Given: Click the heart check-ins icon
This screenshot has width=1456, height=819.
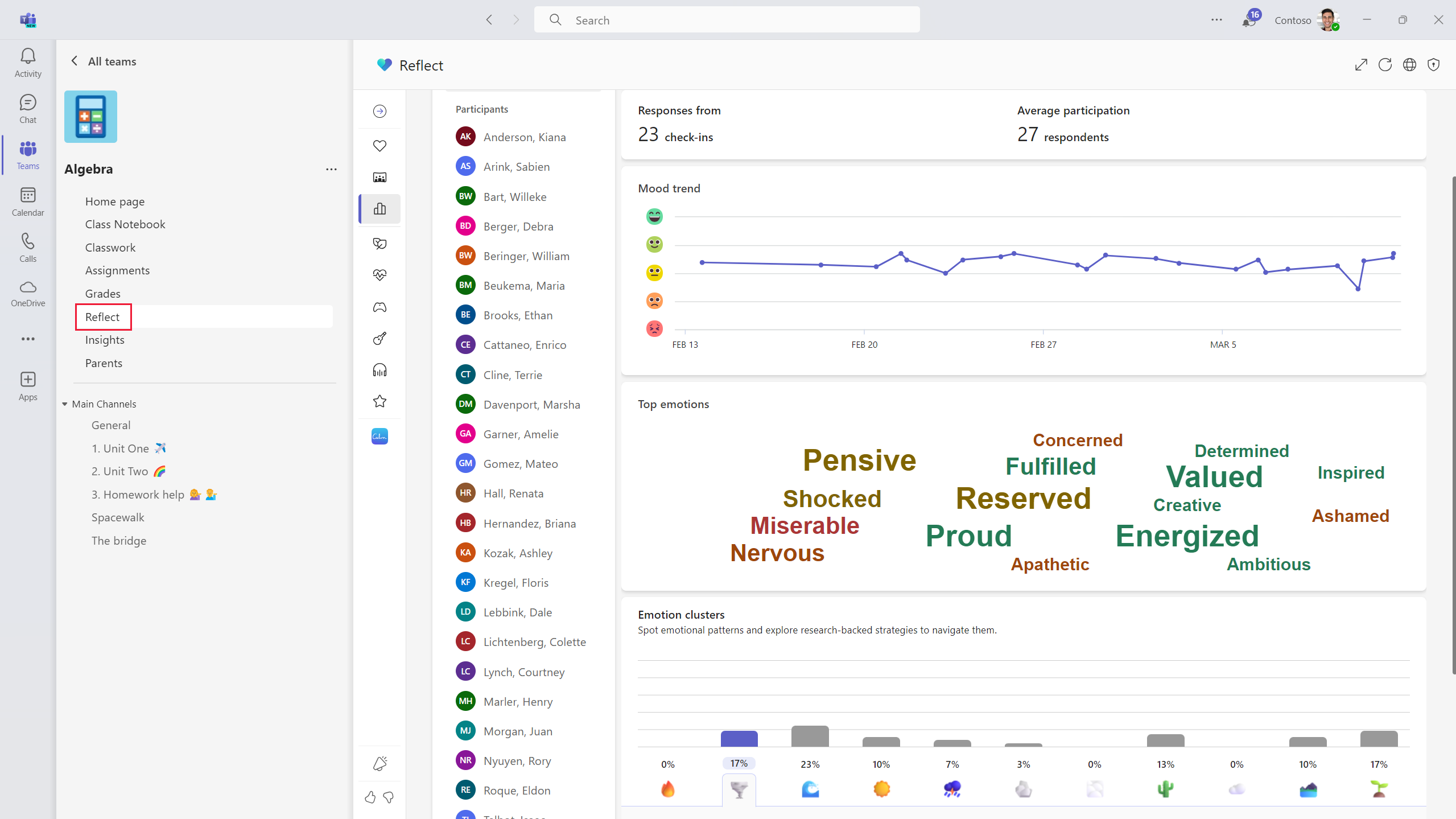Looking at the screenshot, I should [380, 146].
